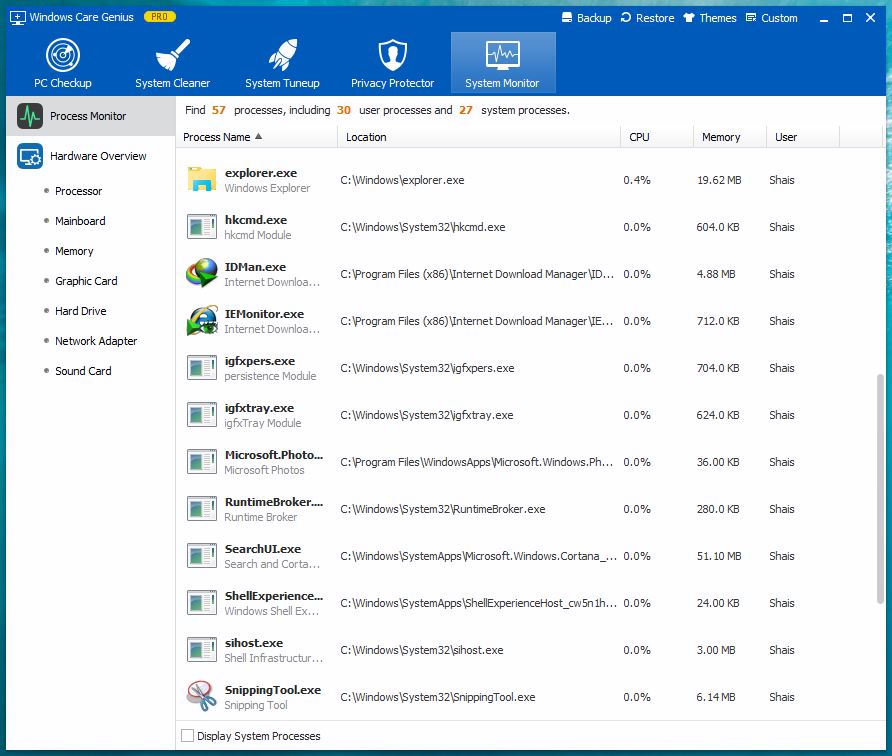Select the System Monitor screen icon
This screenshot has height=756, width=892.
coord(502,55)
